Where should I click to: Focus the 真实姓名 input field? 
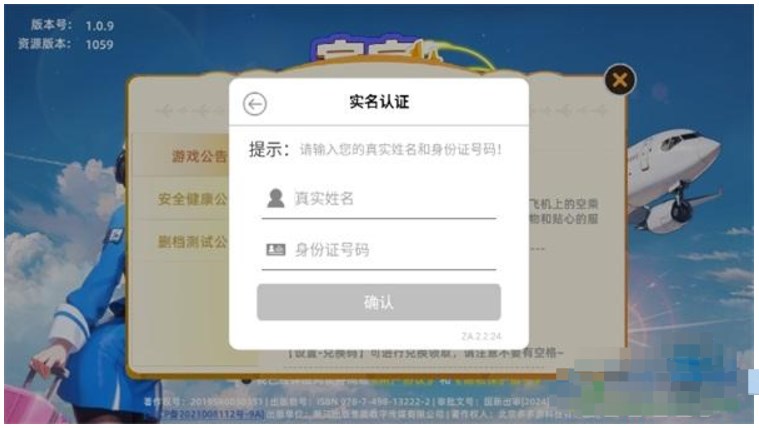pos(379,199)
